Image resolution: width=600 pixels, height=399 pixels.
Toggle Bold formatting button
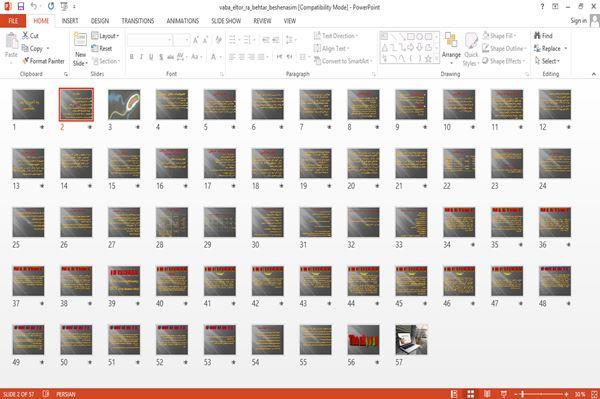coord(132,57)
